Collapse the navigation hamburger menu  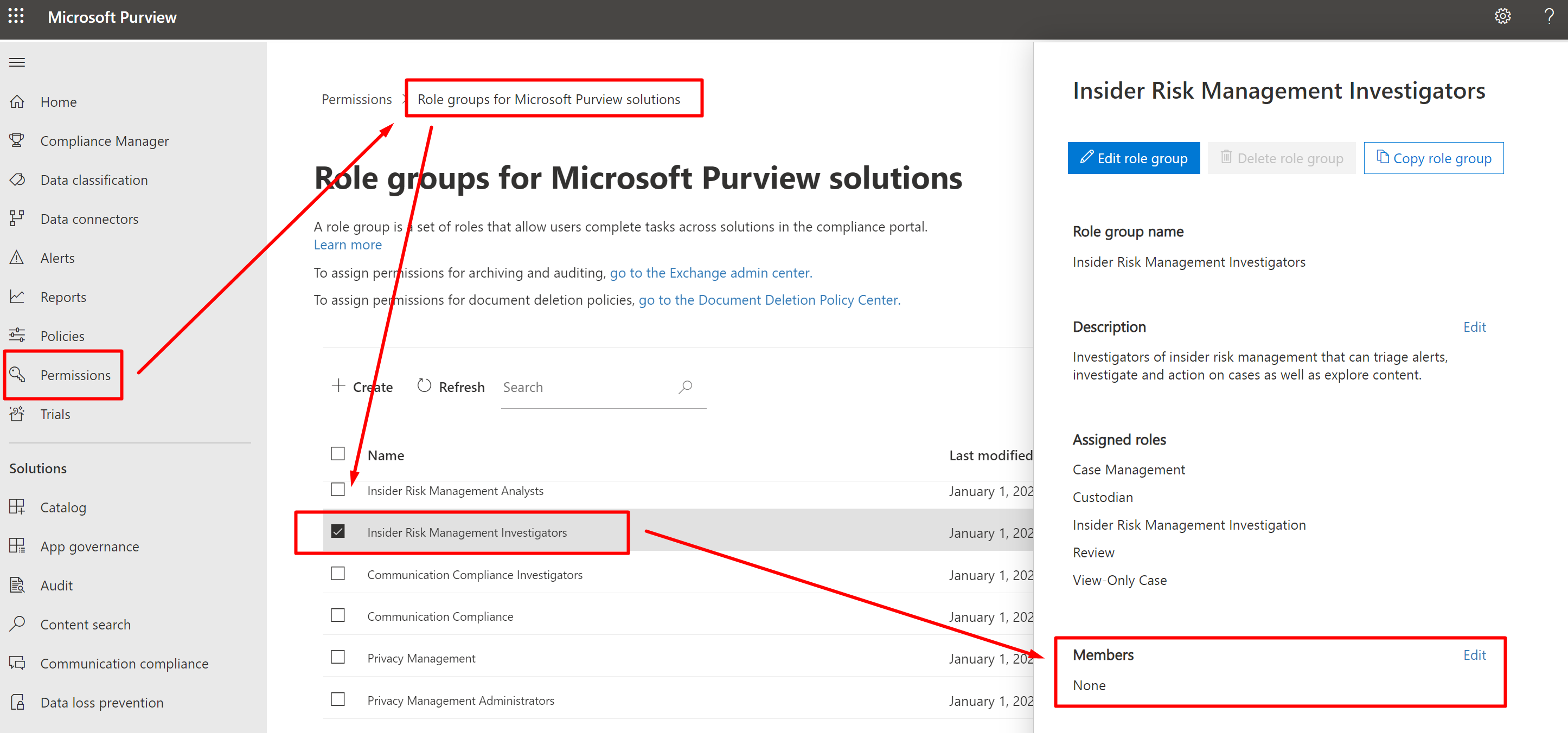pyautogui.click(x=17, y=62)
